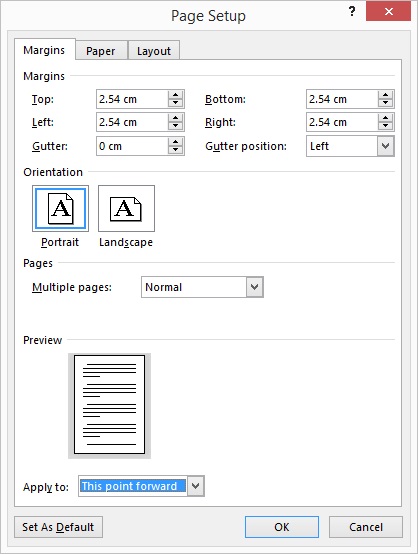Increase the Gutter value with up arrow
418x554 pixels.
pyautogui.click(x=176, y=142)
